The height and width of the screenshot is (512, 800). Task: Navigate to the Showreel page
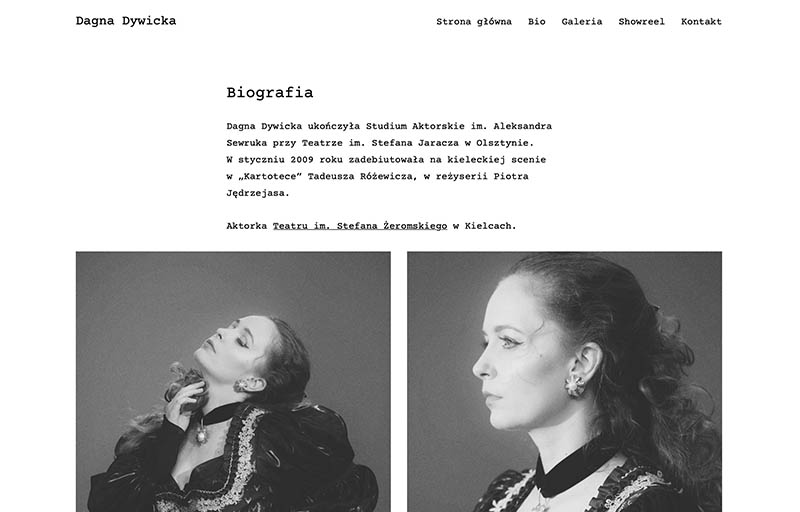641,21
